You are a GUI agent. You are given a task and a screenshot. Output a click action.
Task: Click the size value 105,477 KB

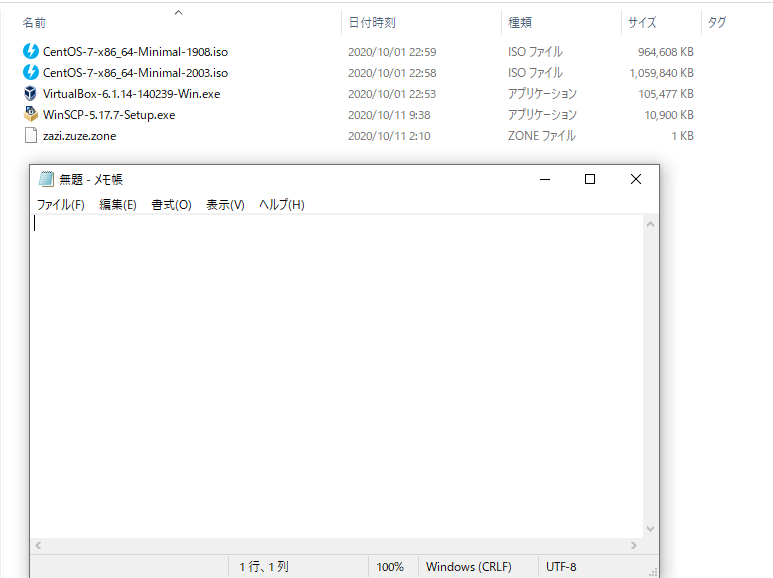click(x=666, y=94)
